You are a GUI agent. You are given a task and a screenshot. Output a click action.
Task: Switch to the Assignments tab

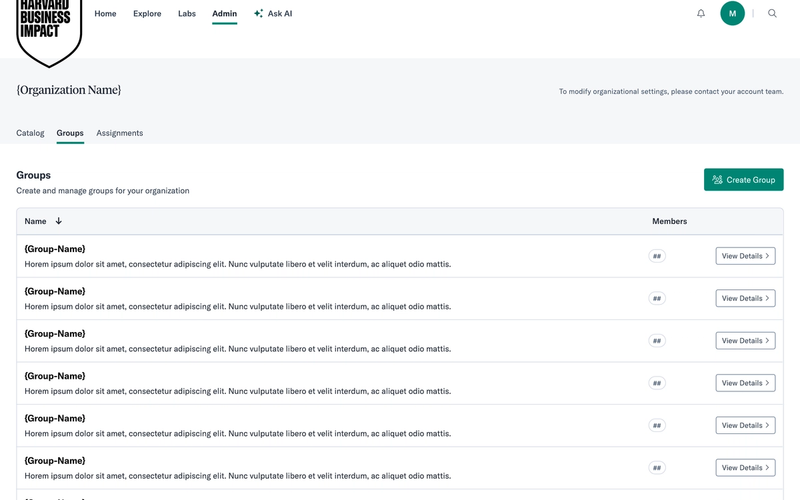[x=120, y=133]
